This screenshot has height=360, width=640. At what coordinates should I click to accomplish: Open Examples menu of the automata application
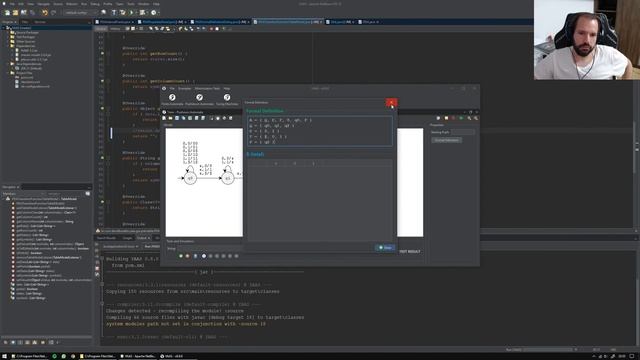click(x=184, y=88)
